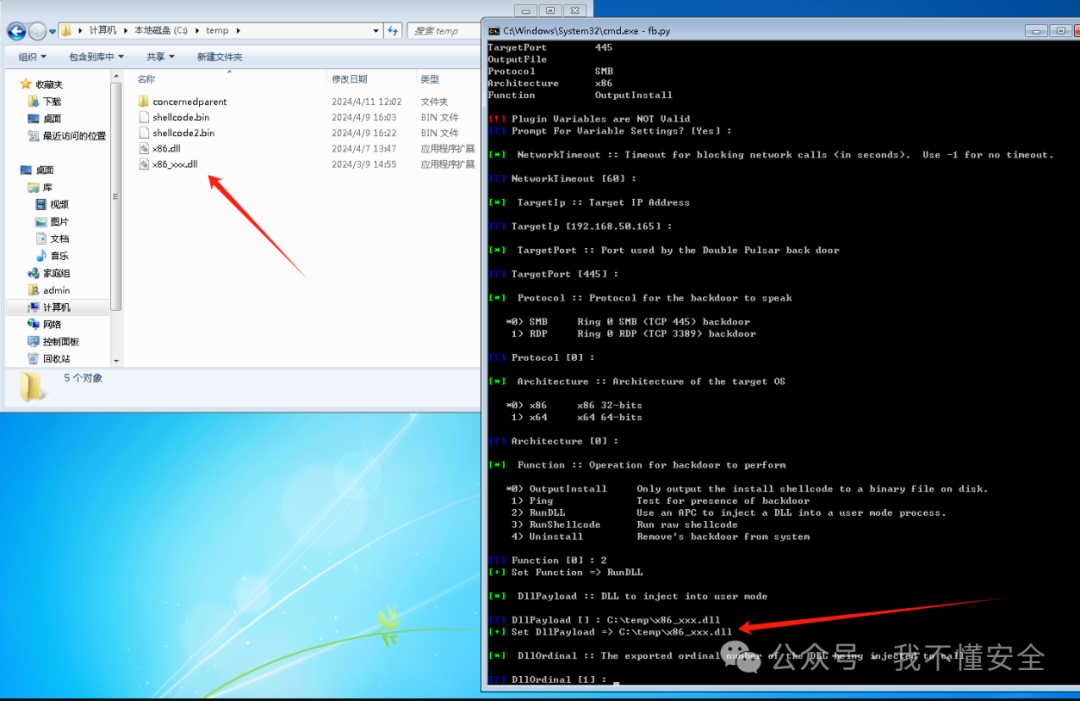1080x701 pixels.
Task: Select the x86_xxx.dll file icon
Action: tap(143, 165)
